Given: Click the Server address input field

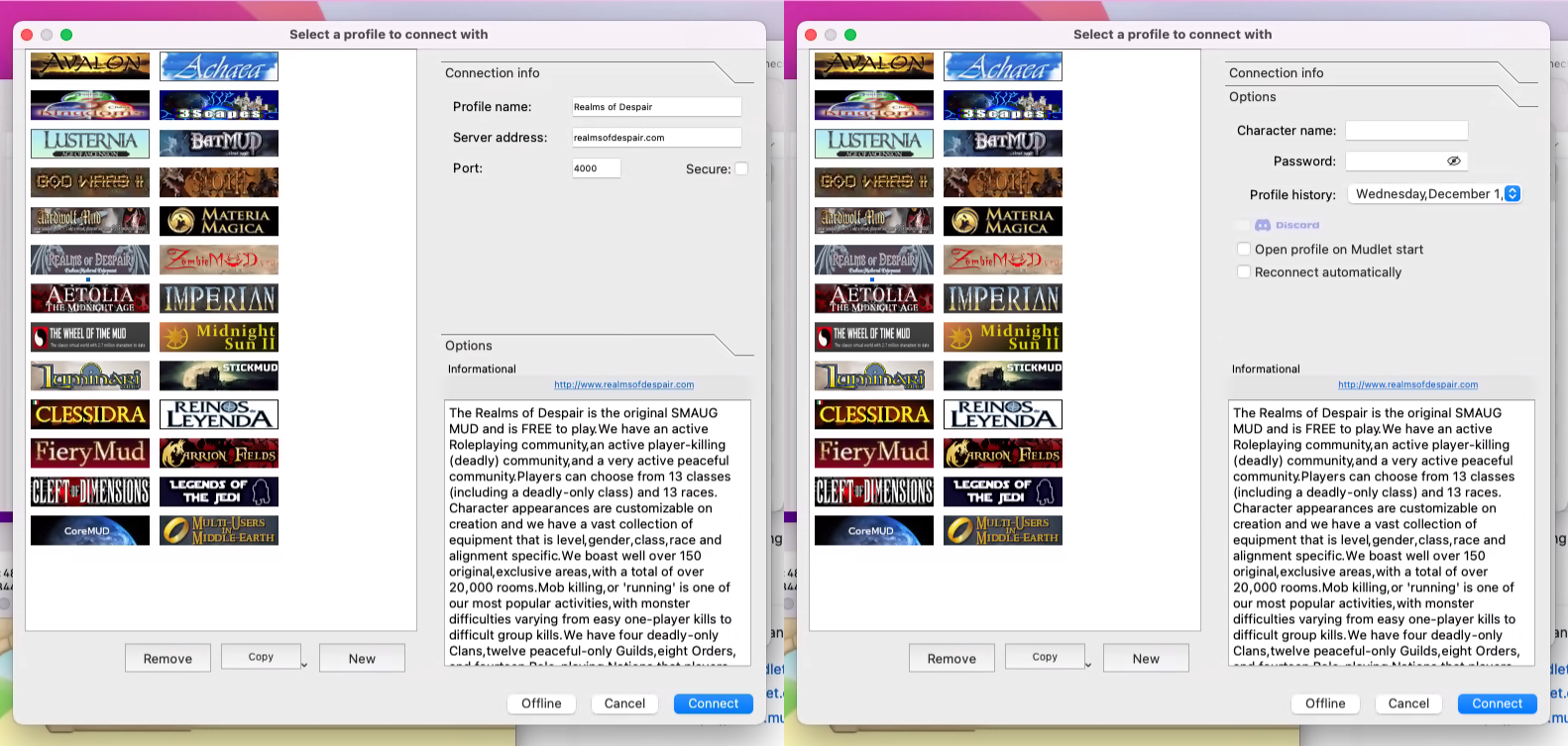Looking at the screenshot, I should click(656, 138).
